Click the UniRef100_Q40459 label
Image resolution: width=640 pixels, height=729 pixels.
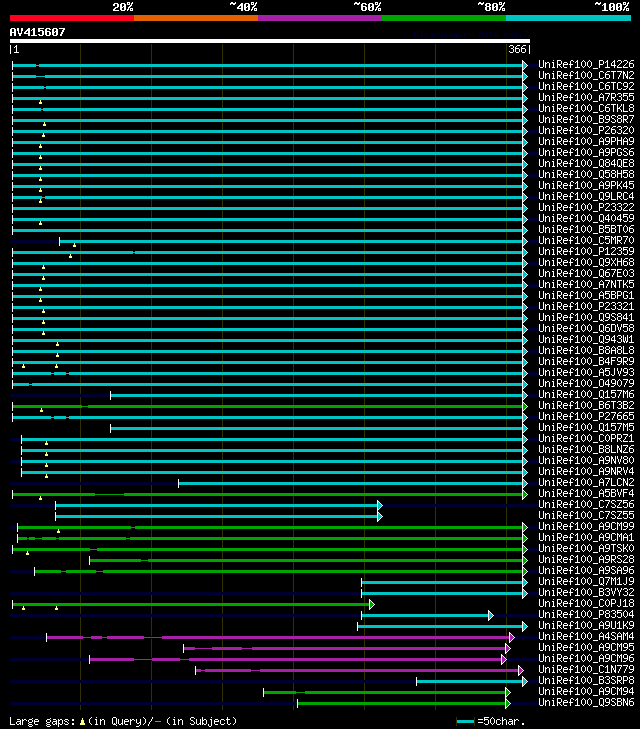click(586, 219)
